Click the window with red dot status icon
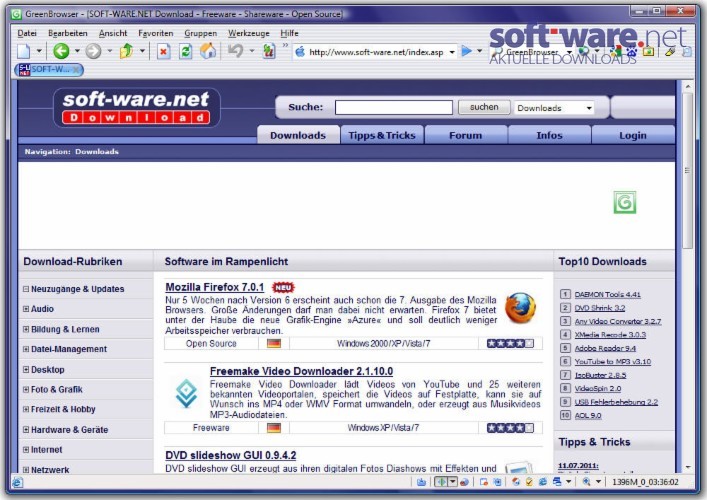The image size is (707, 500). pos(484,482)
